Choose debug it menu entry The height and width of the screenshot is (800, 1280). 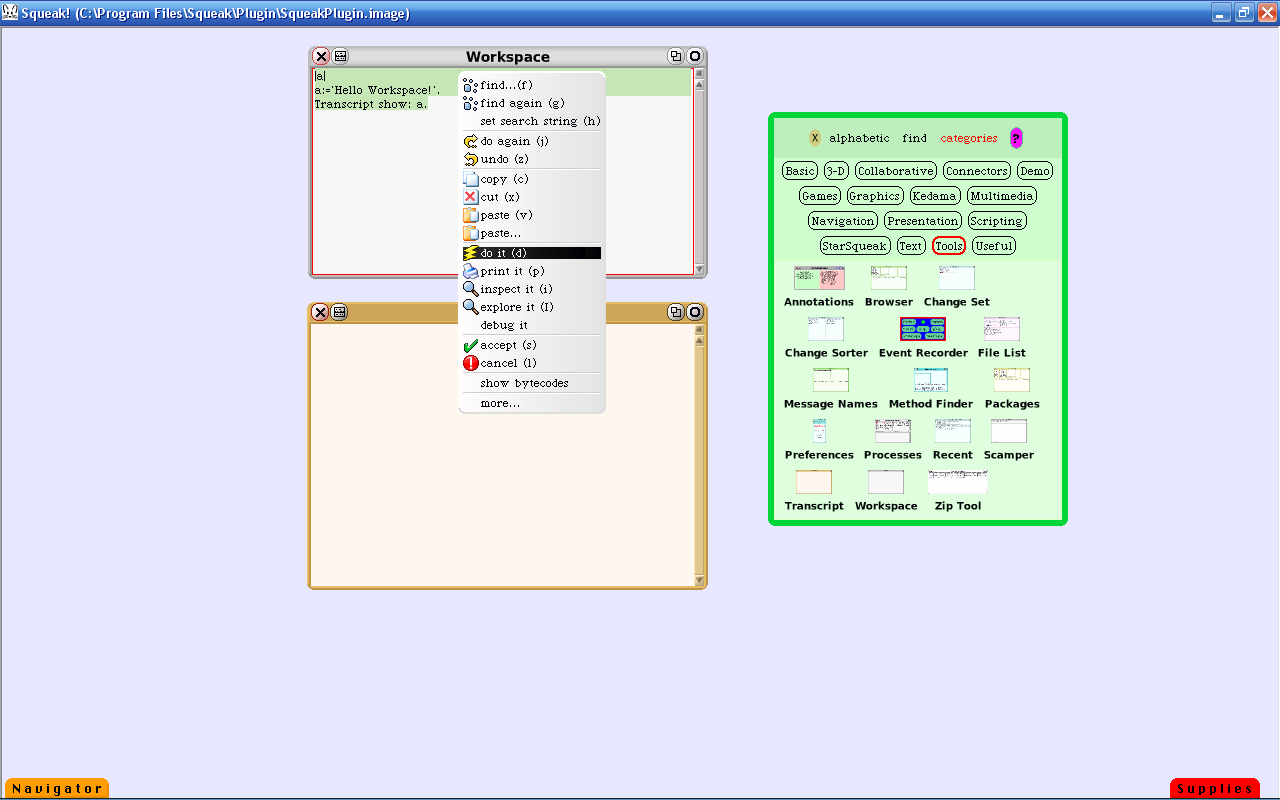click(x=532, y=325)
